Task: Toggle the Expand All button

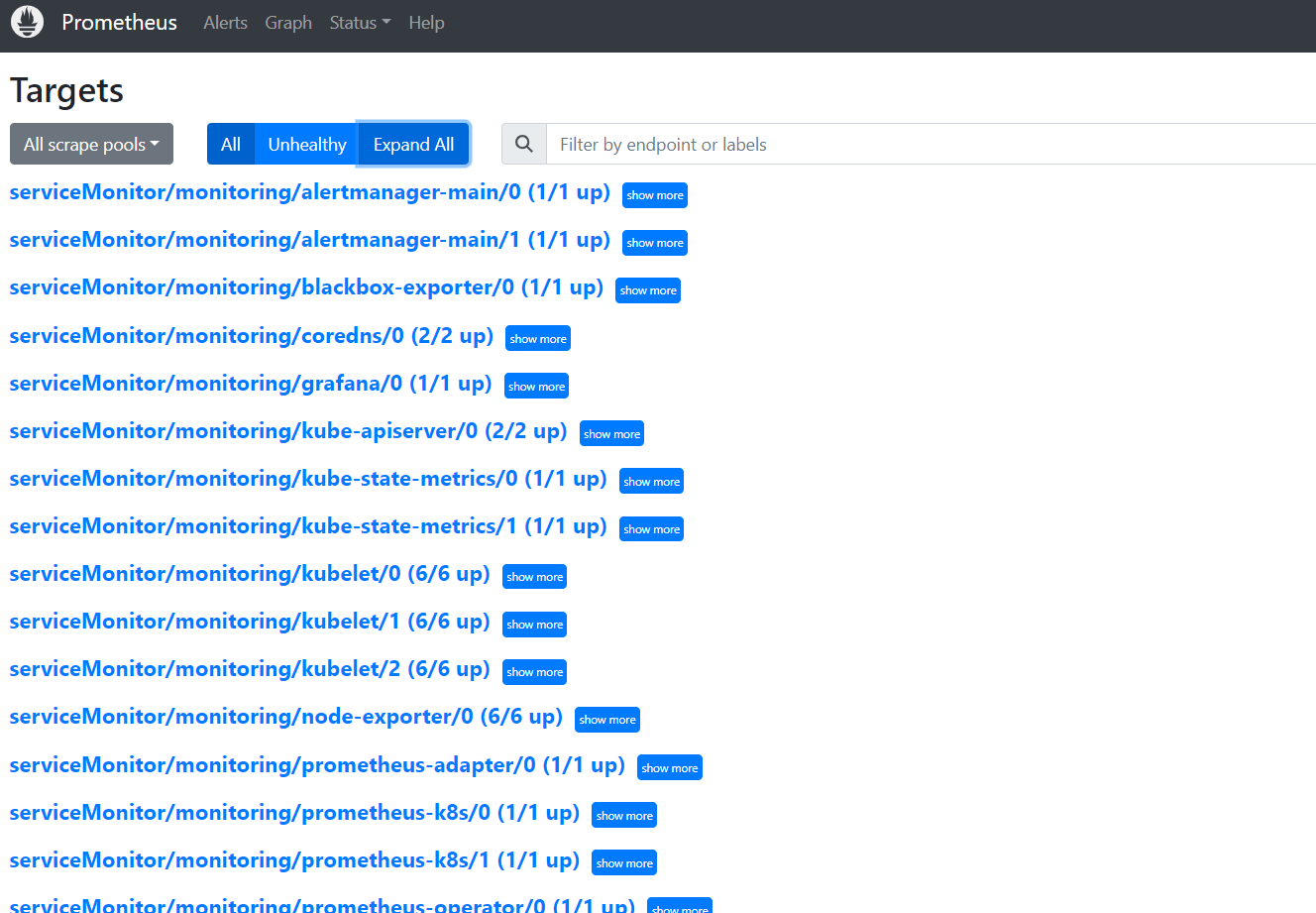Action: point(413,144)
